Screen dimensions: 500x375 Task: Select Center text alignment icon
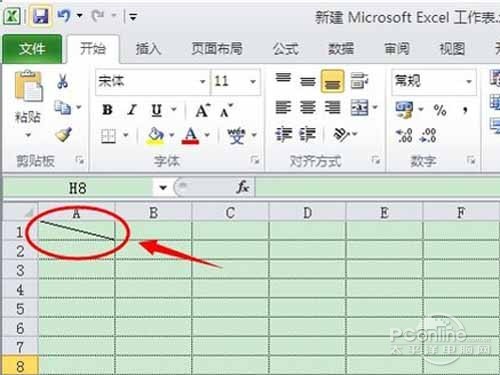coord(308,107)
